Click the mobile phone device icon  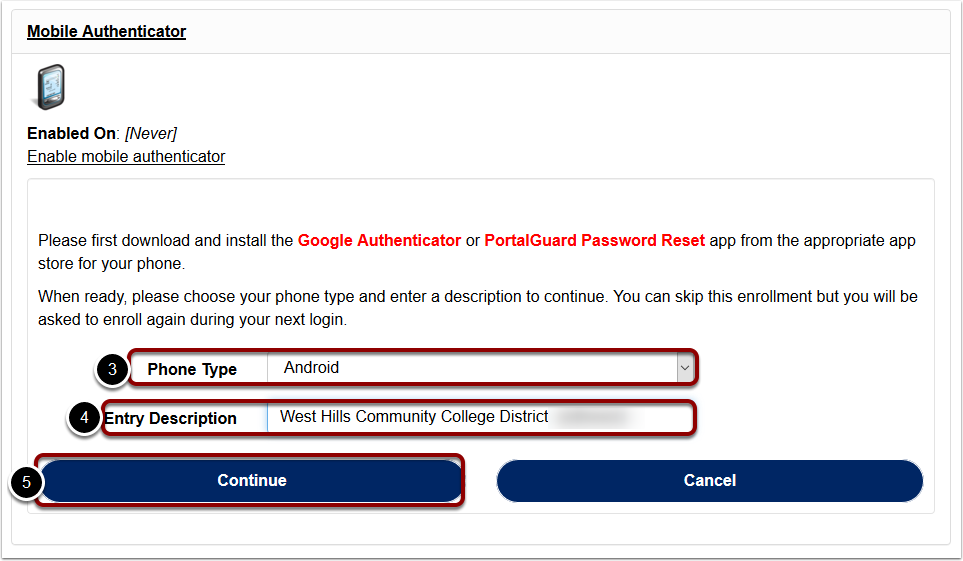point(50,87)
